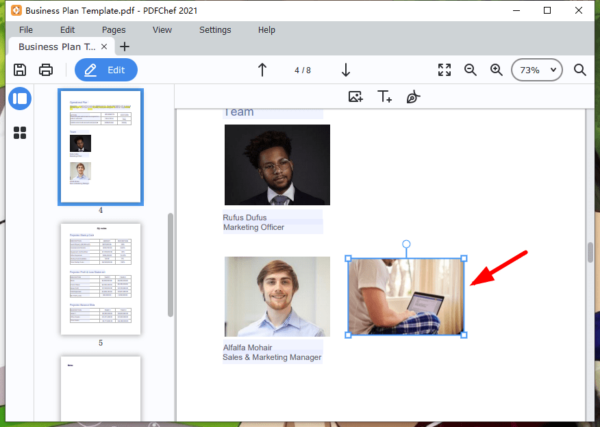Image resolution: width=600 pixels, height=427 pixels.
Task: Click the Add Image tool icon
Action: coord(355,97)
